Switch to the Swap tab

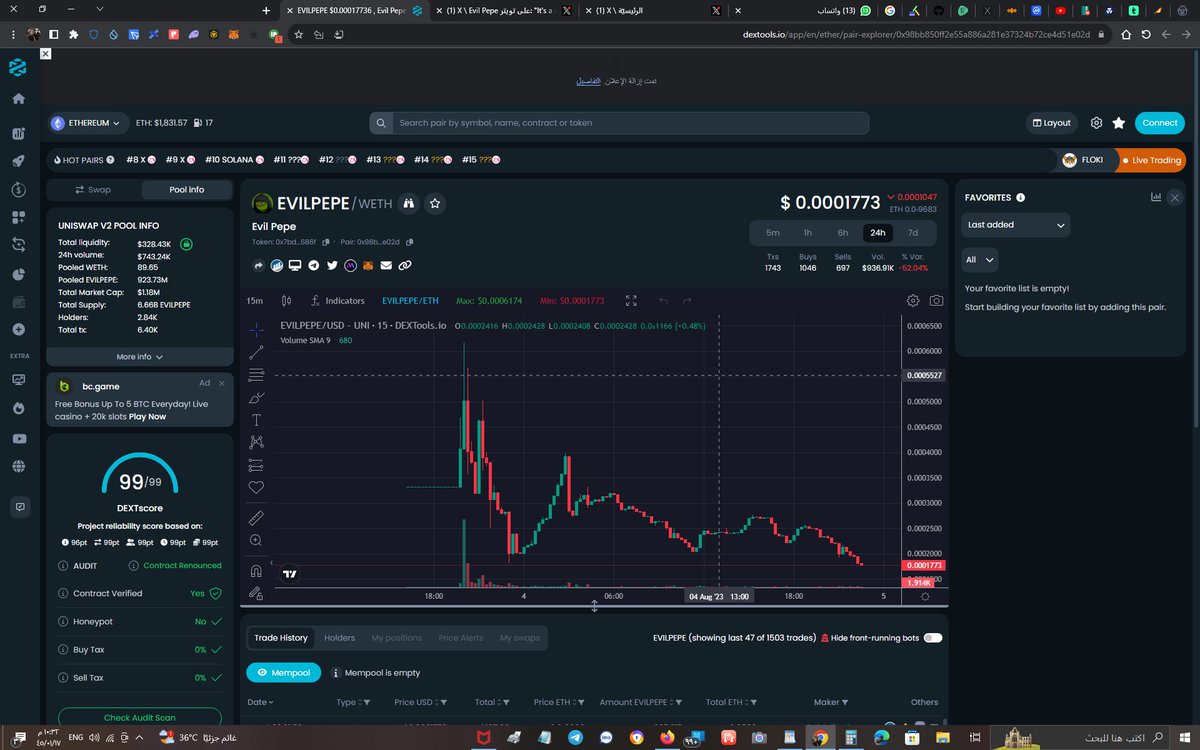pos(93,189)
